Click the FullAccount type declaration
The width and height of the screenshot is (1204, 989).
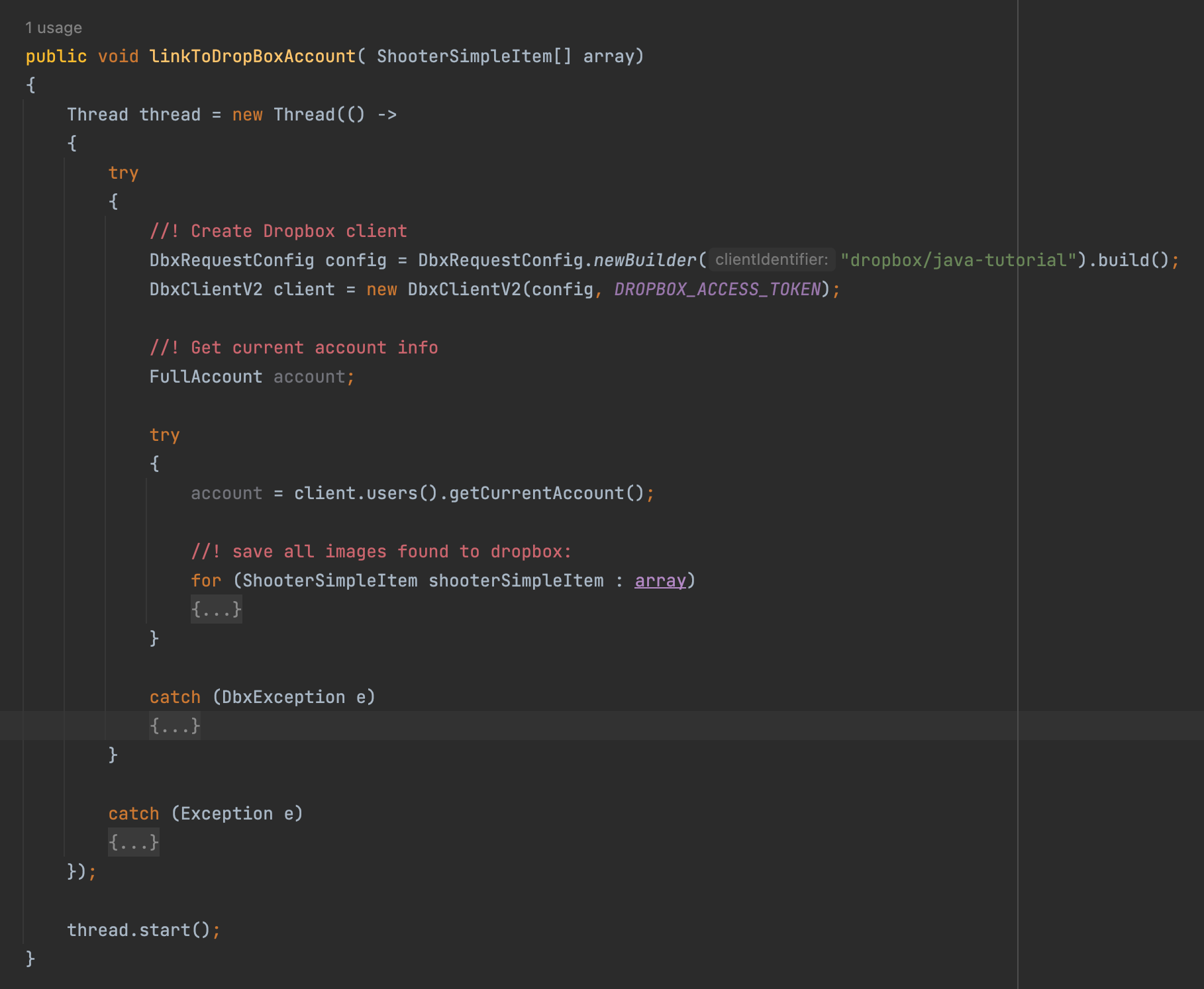[206, 376]
